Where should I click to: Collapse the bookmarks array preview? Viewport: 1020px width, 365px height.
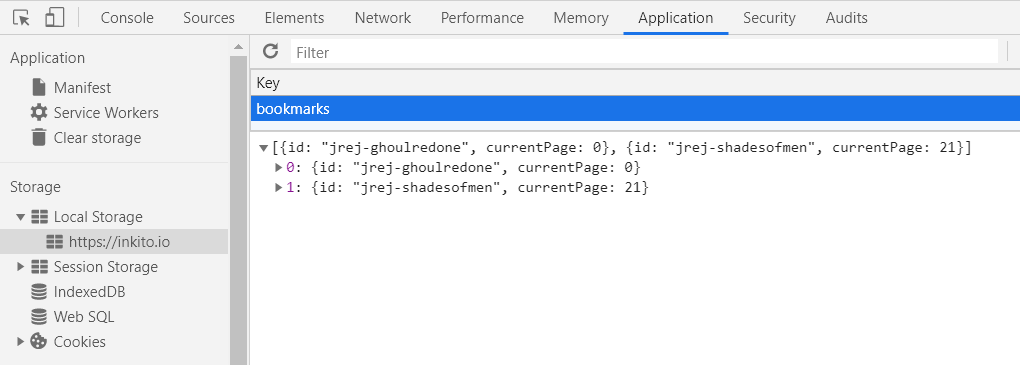tap(263, 148)
